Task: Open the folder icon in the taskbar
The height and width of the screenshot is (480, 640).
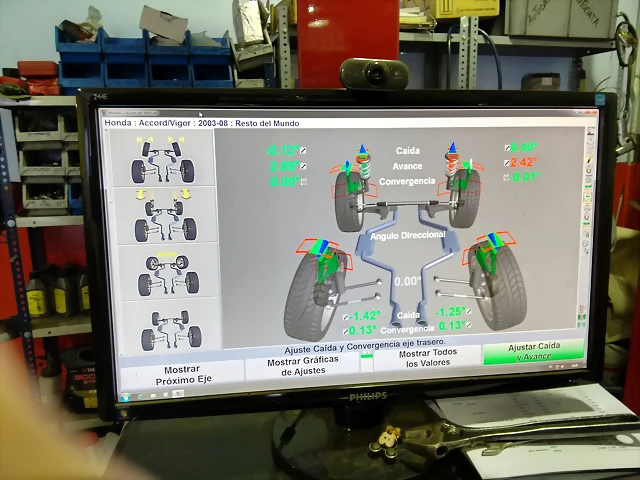Action: pyautogui.click(x=153, y=396)
